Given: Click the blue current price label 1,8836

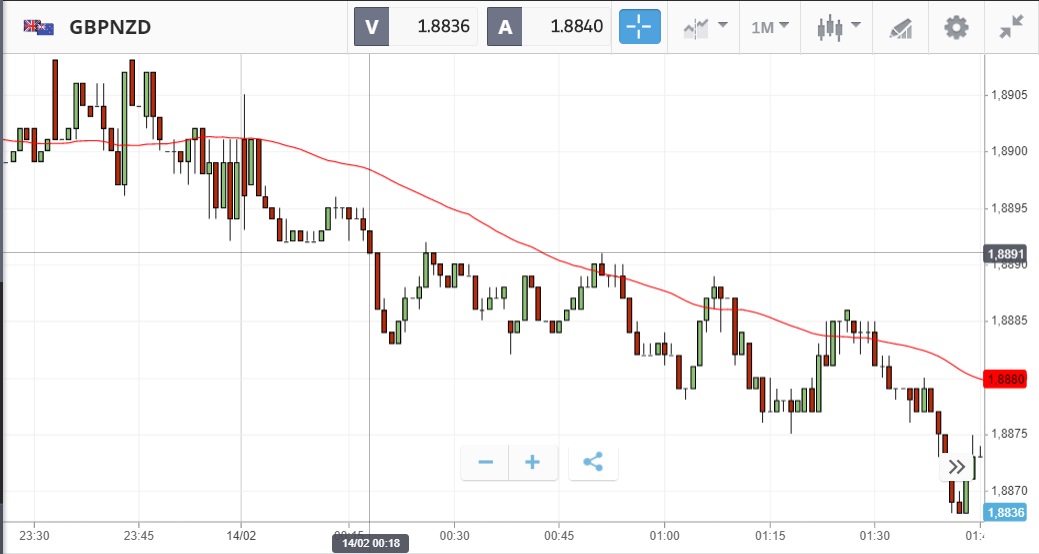Looking at the screenshot, I should pos(1005,512).
